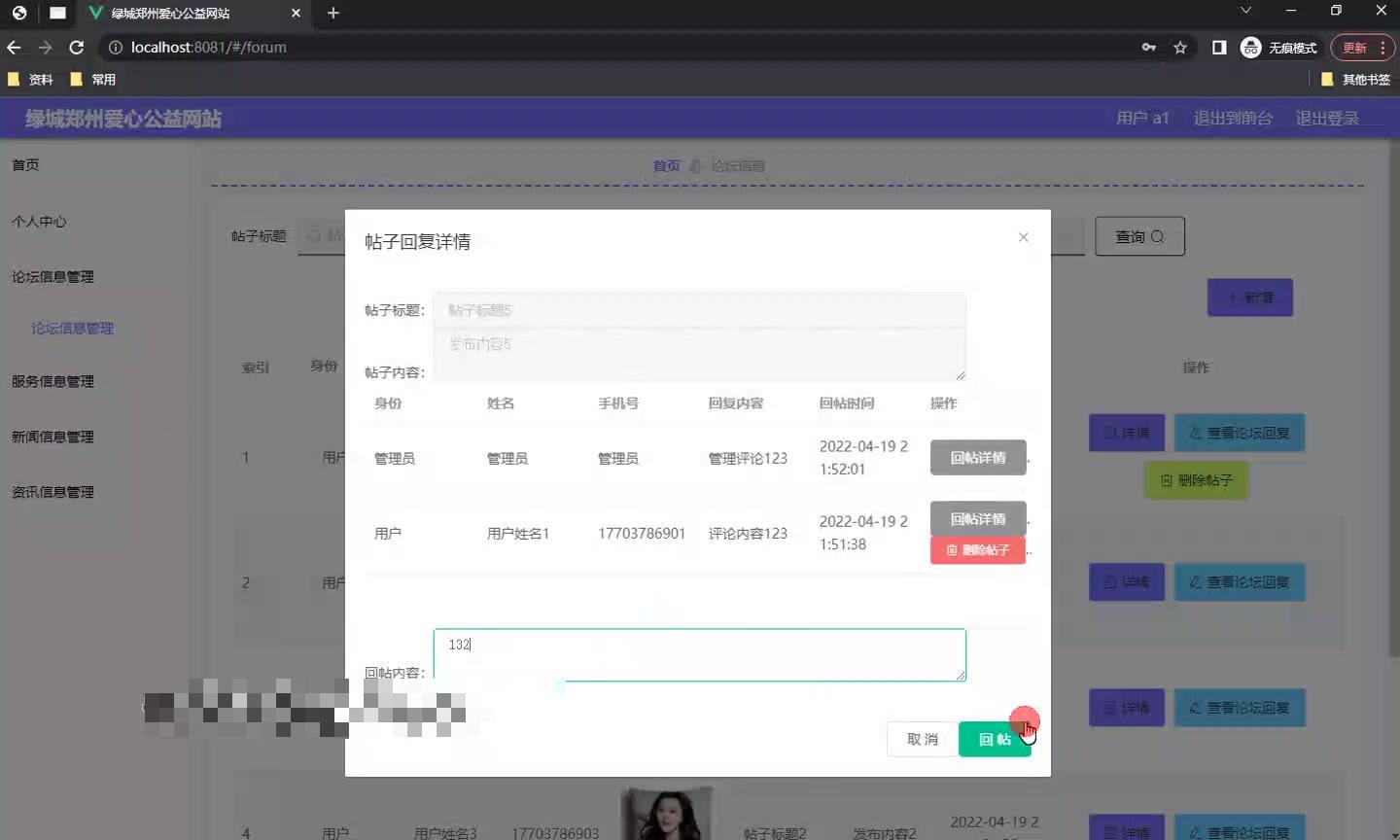Click the green 删除帖子 button in background
Image resolution: width=1400 pixels, height=840 pixels.
click(x=1196, y=480)
